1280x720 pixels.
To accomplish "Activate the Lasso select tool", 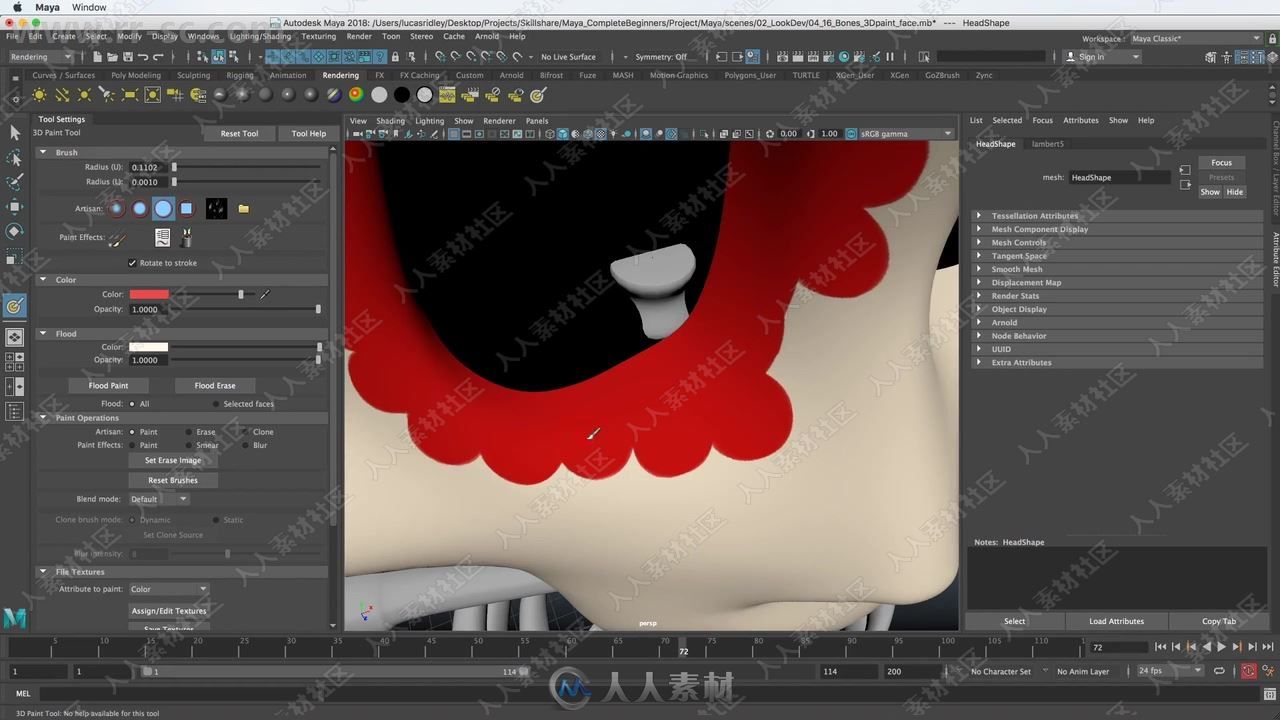I will [14, 157].
